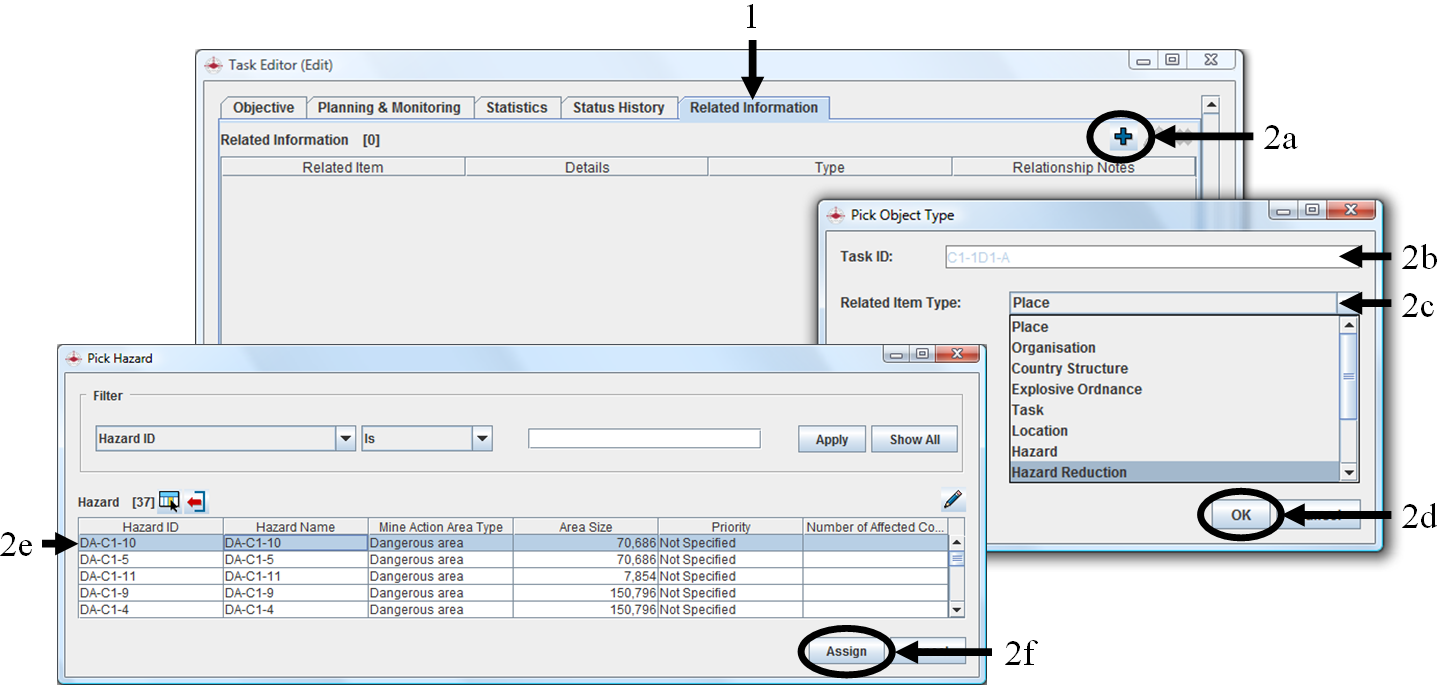This screenshot has width=1439, height=689.
Task: Choose Explosive Ordnance in the item list
Action: (x=1076, y=389)
